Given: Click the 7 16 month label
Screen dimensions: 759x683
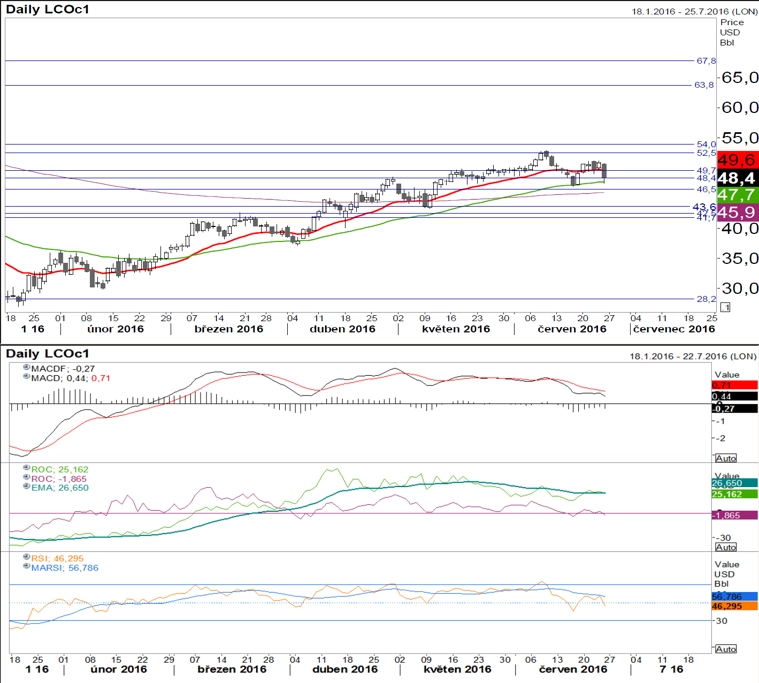Looking at the screenshot, I should coord(671,669).
